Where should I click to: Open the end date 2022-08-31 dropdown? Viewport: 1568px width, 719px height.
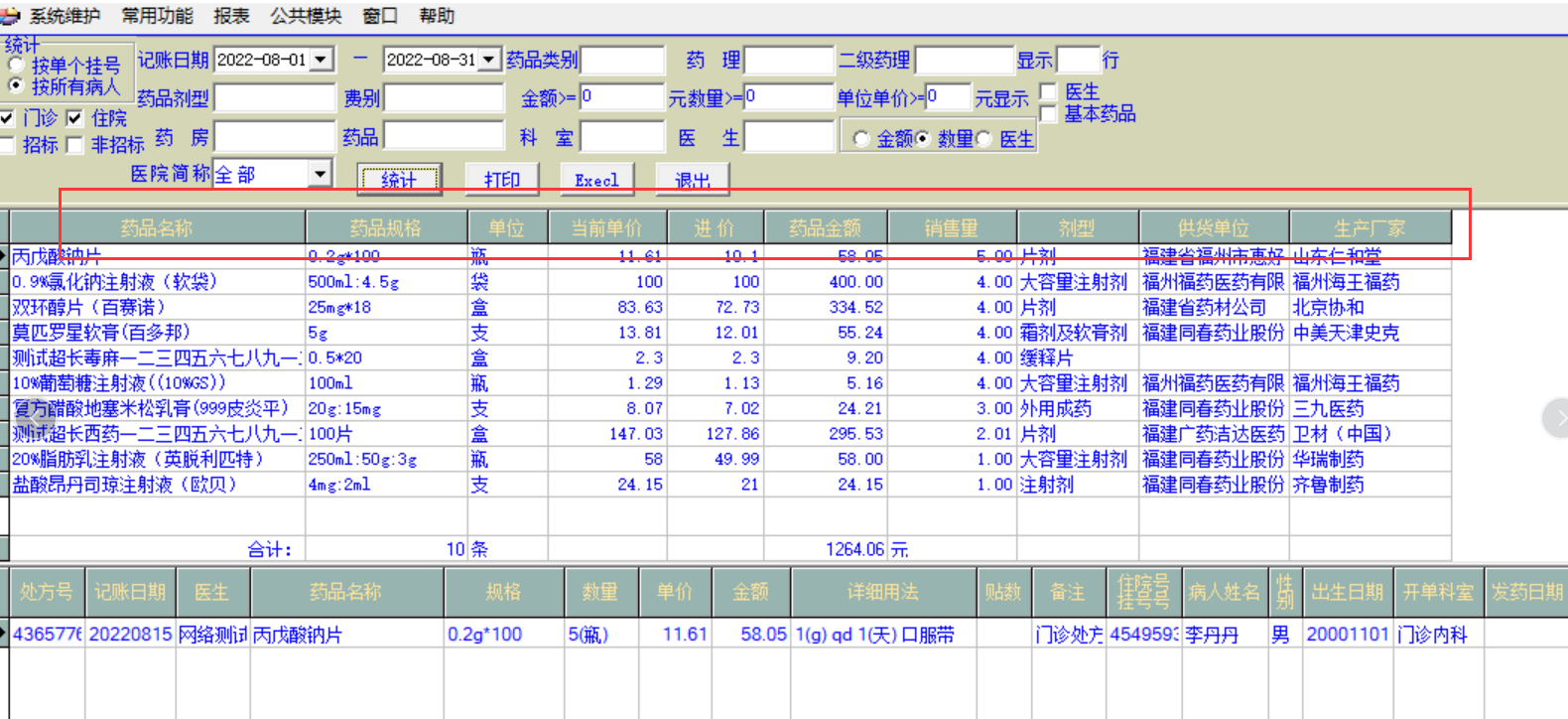click(x=489, y=60)
